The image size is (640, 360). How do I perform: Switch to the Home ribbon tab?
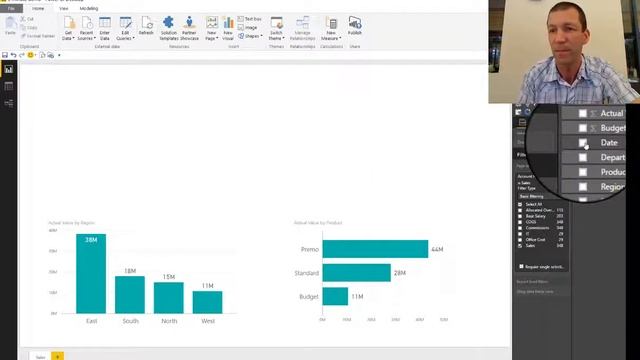coord(38,8)
